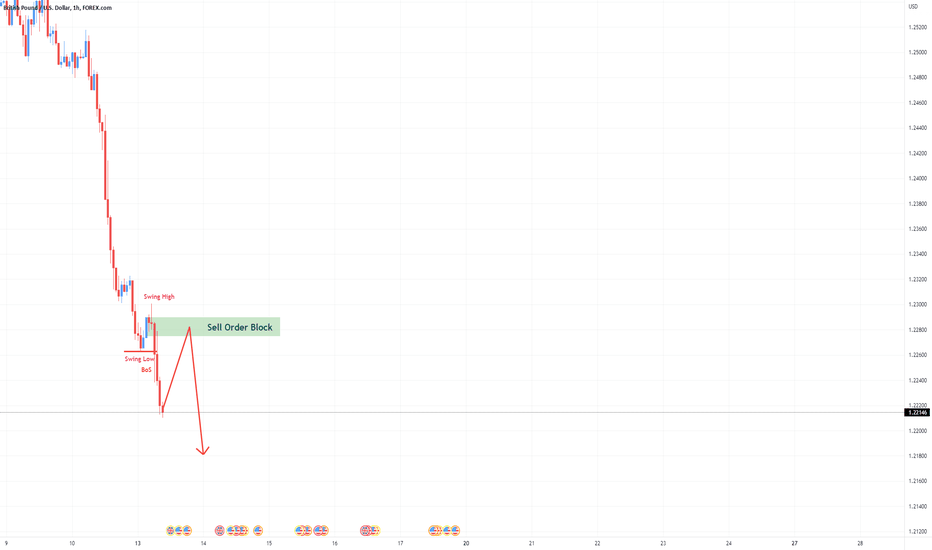Click red arrowhead at the projection's end
The image size is (932, 550).
(x=203, y=451)
